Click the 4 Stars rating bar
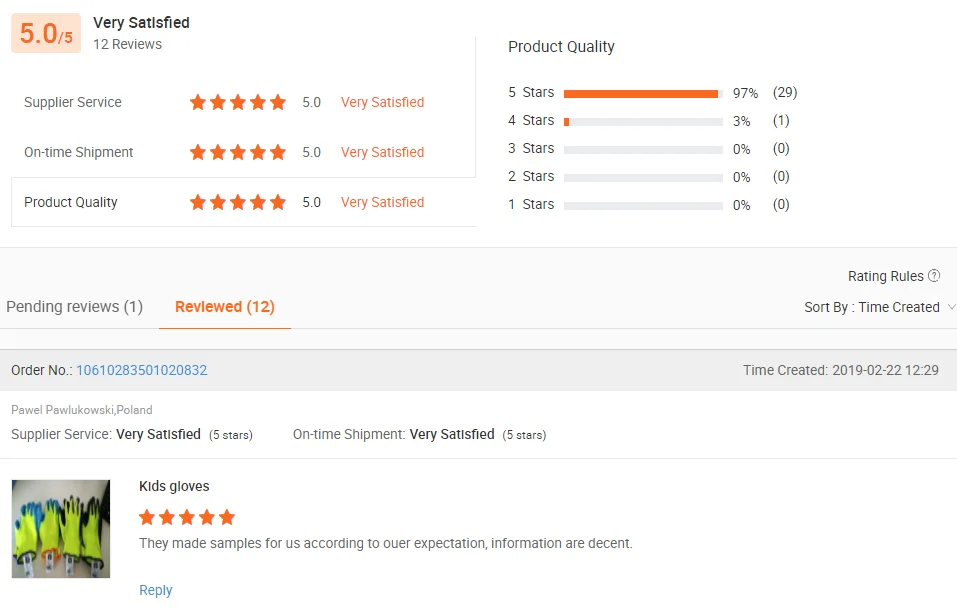This screenshot has width=957, height=610. (642, 121)
